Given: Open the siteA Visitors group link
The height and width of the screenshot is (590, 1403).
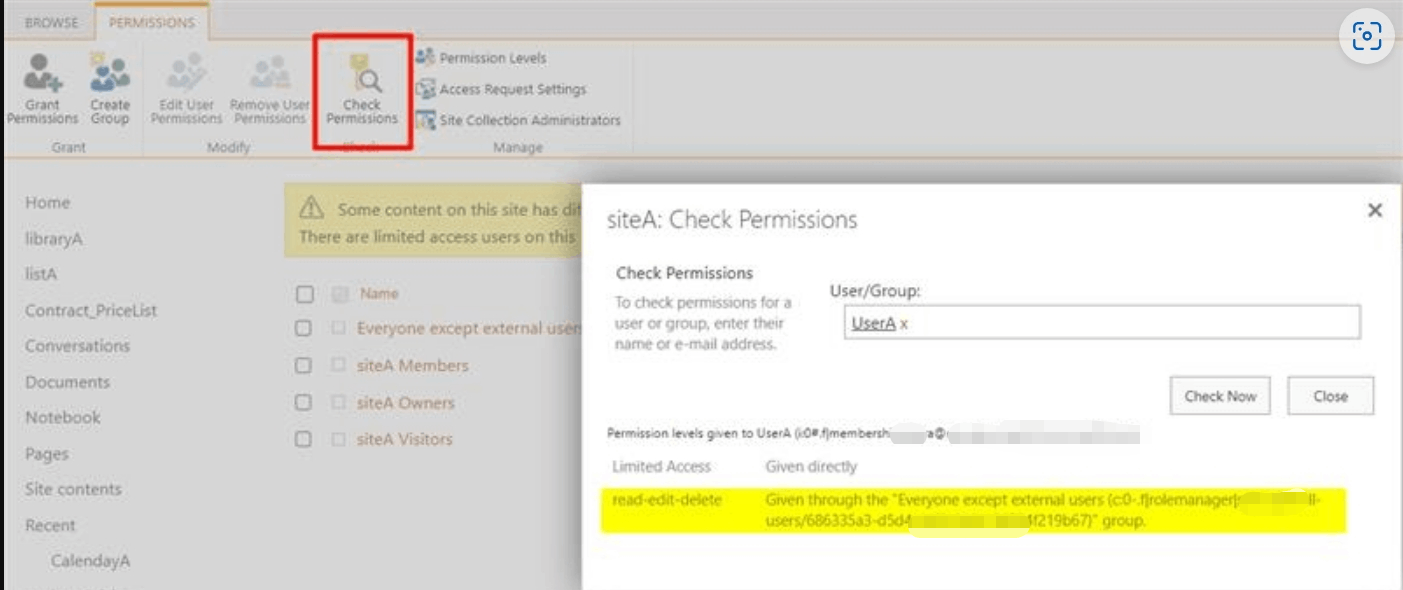Looking at the screenshot, I should (x=405, y=439).
